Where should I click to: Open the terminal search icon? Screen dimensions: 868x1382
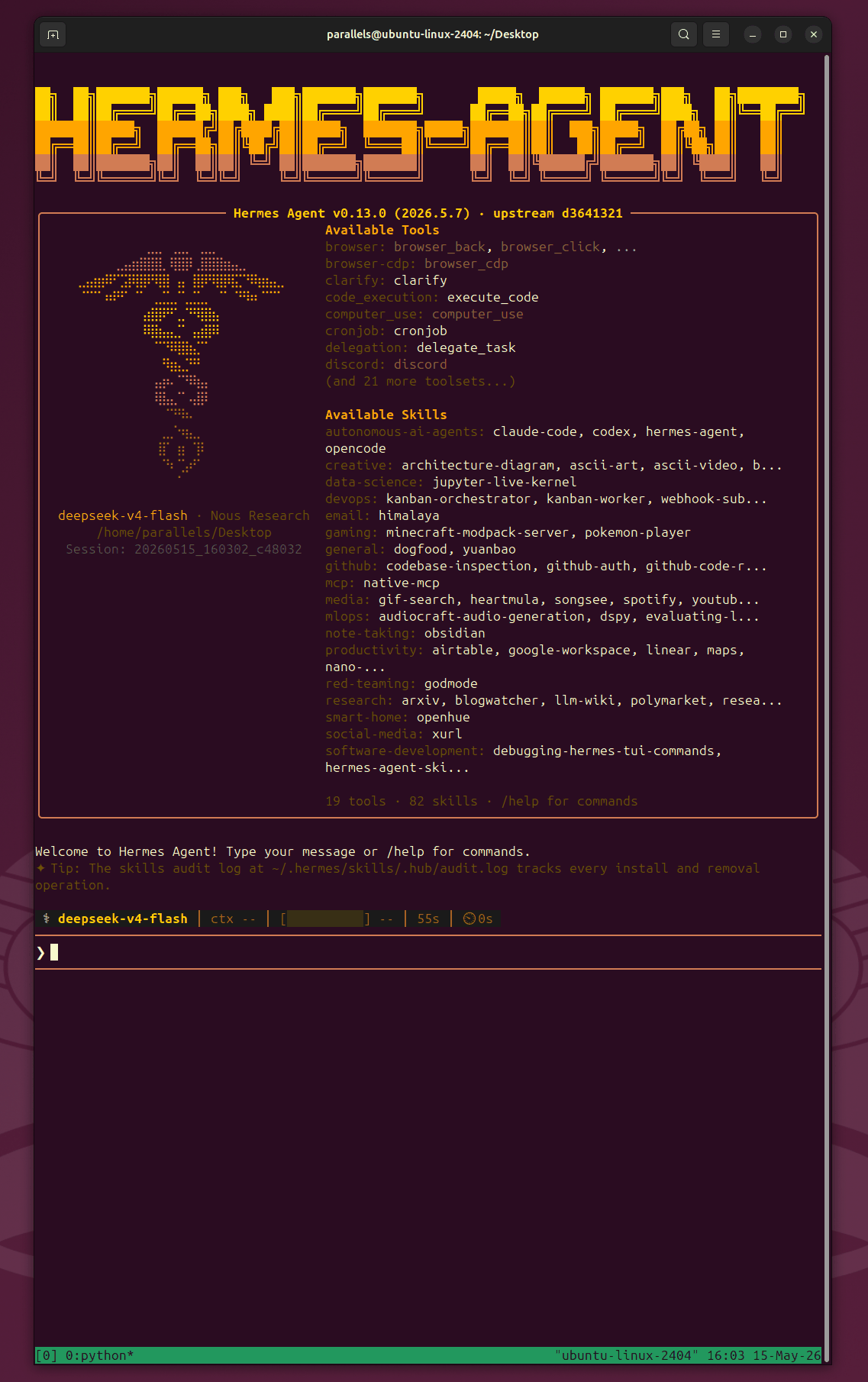click(684, 34)
